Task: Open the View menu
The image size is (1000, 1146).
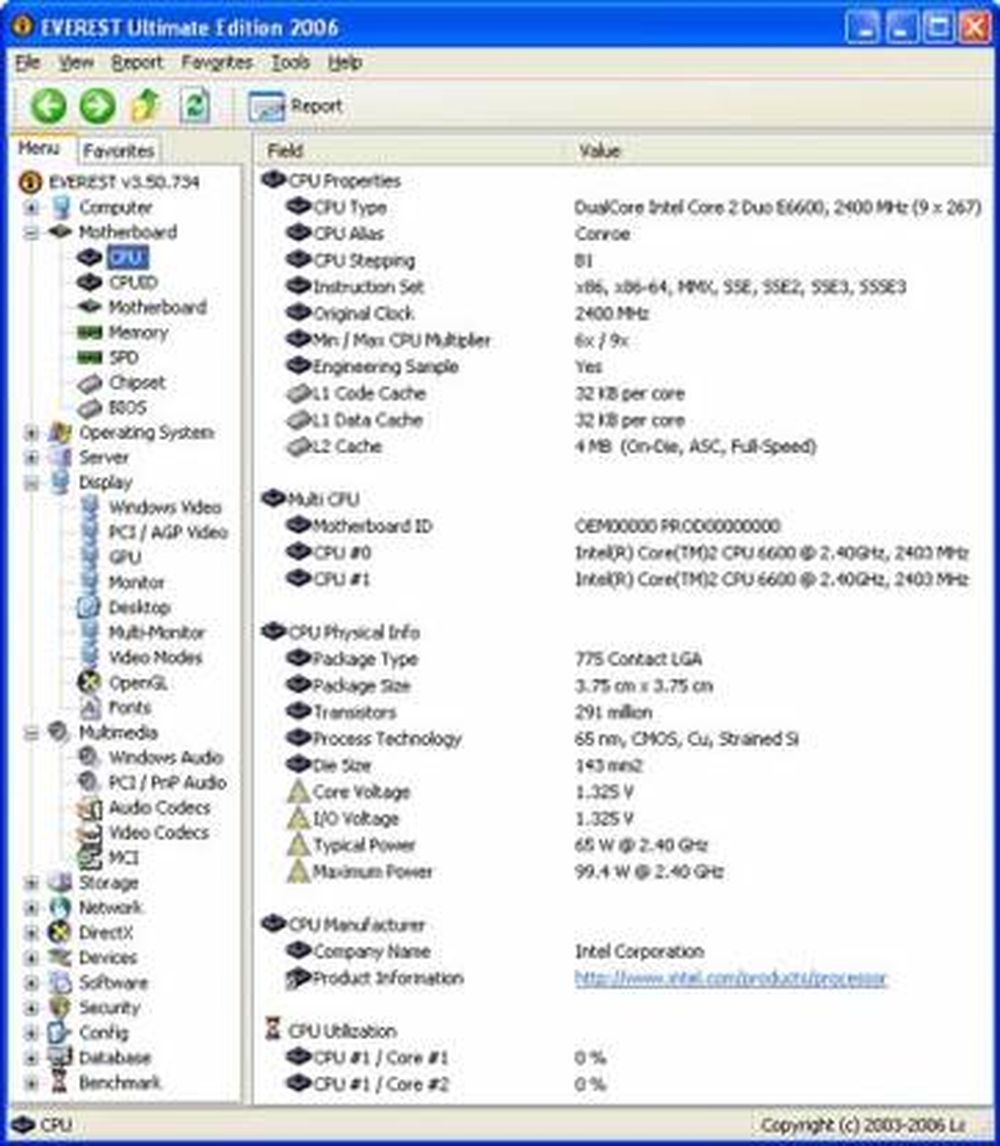Action: coord(76,63)
